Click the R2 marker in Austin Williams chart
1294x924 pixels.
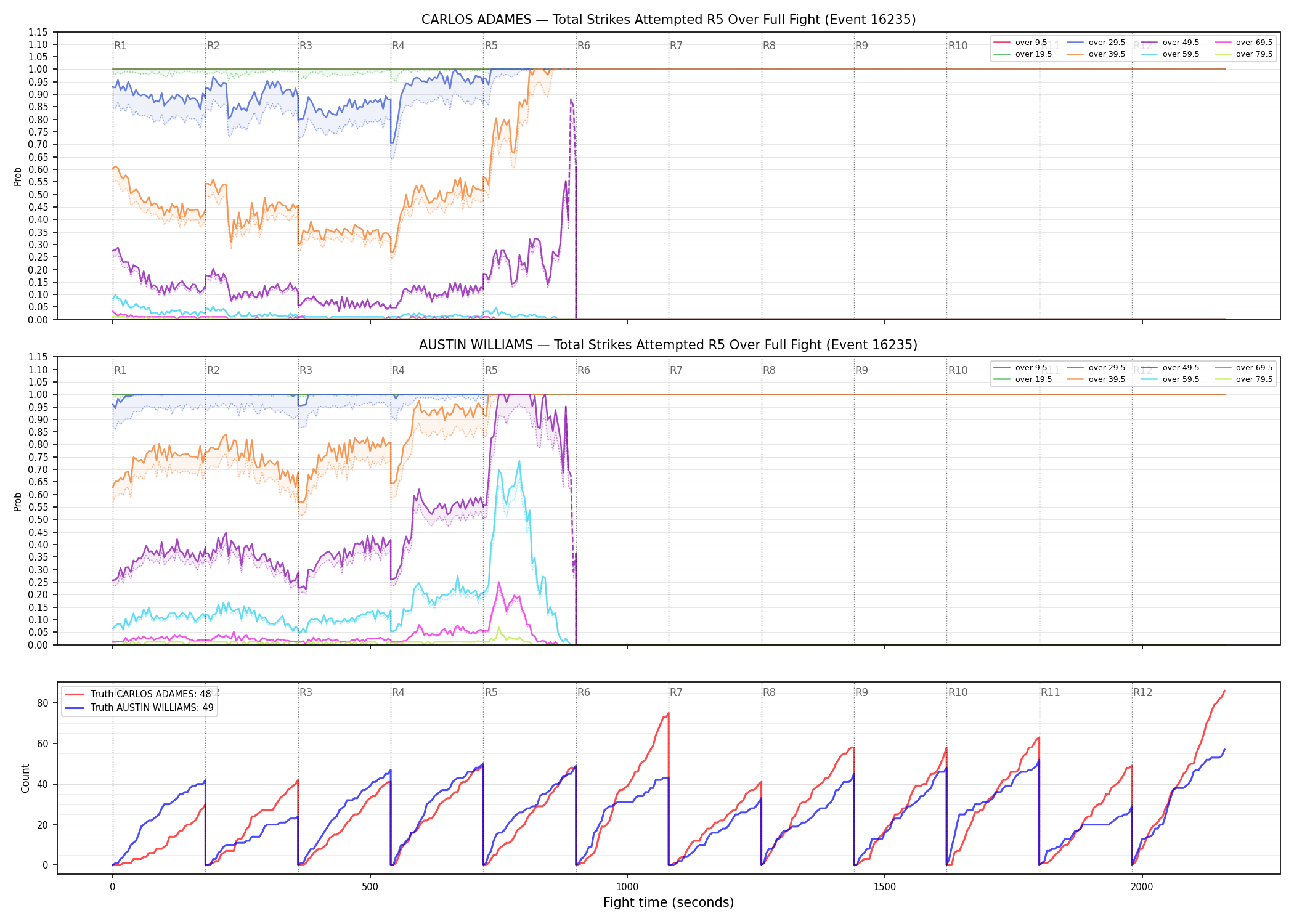[213, 370]
